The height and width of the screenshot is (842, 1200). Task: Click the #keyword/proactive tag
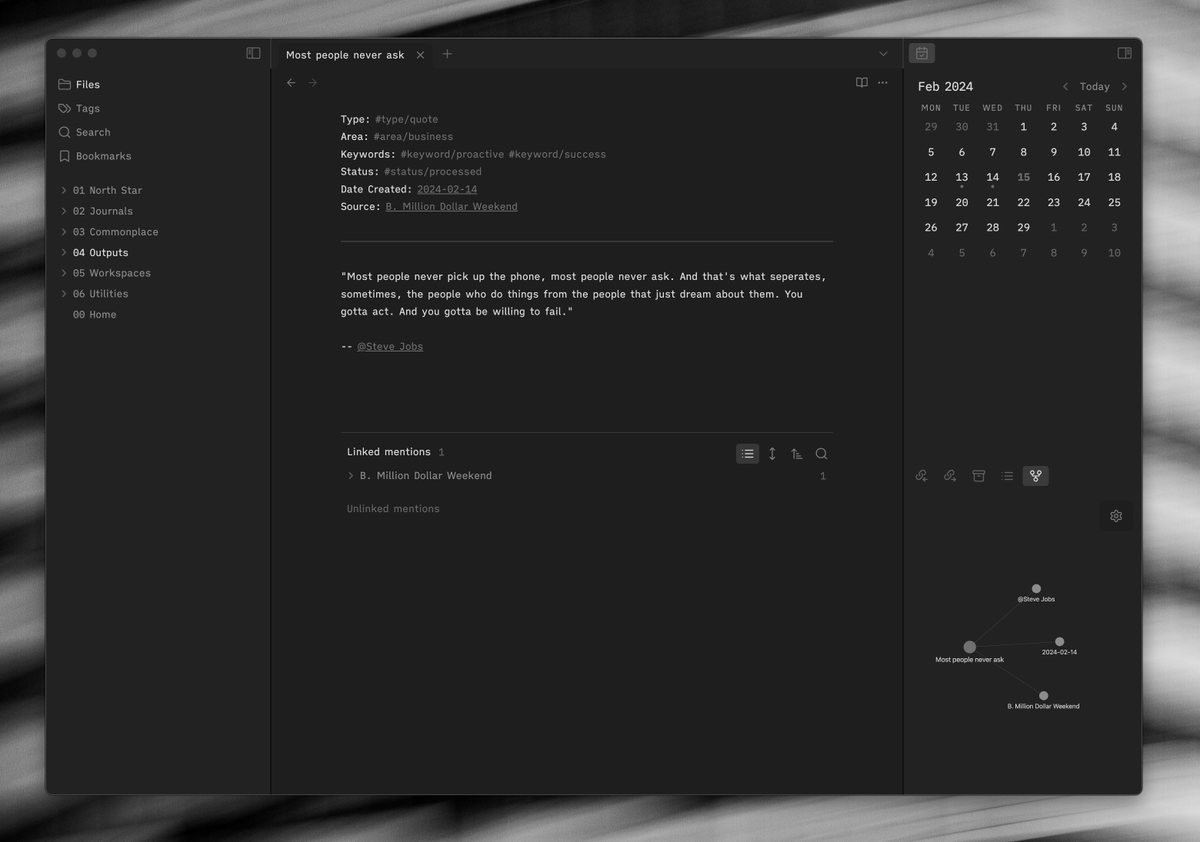click(452, 154)
